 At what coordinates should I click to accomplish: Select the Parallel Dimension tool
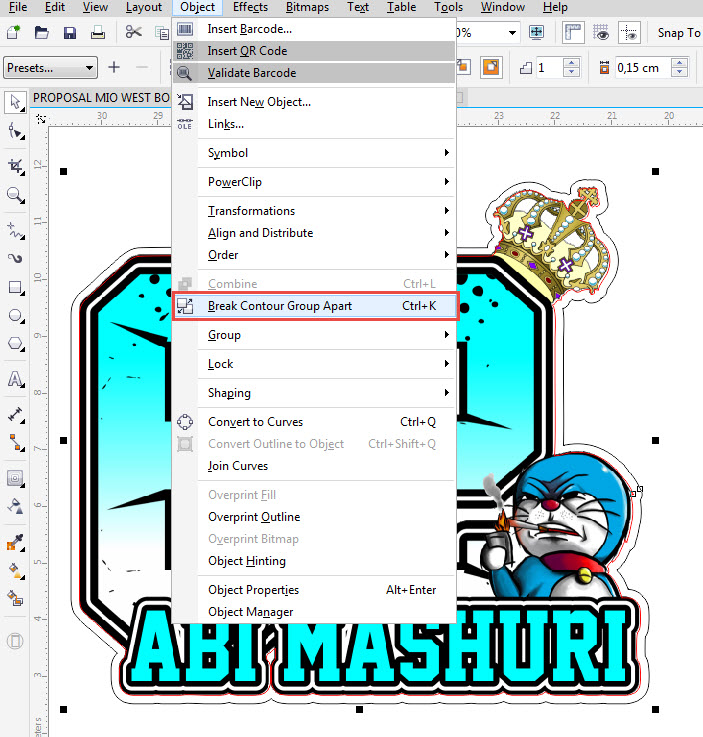tap(15, 415)
